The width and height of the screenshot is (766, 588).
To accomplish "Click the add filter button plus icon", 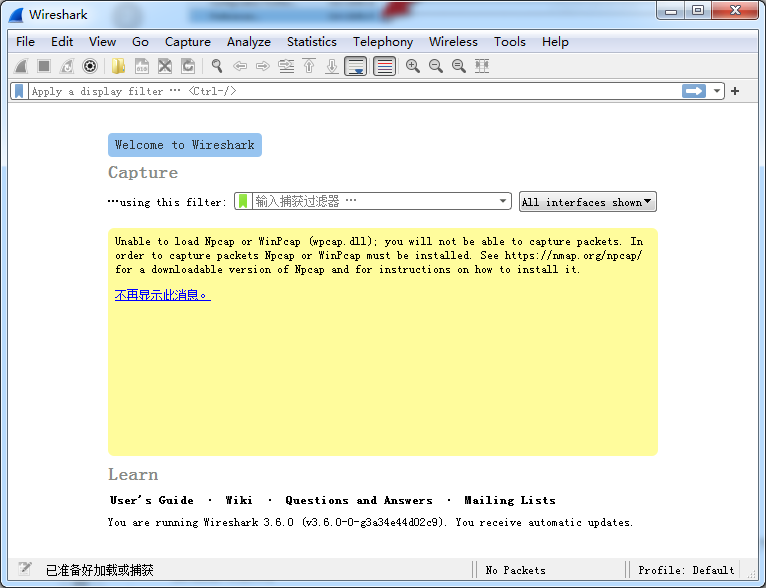I will 735,91.
